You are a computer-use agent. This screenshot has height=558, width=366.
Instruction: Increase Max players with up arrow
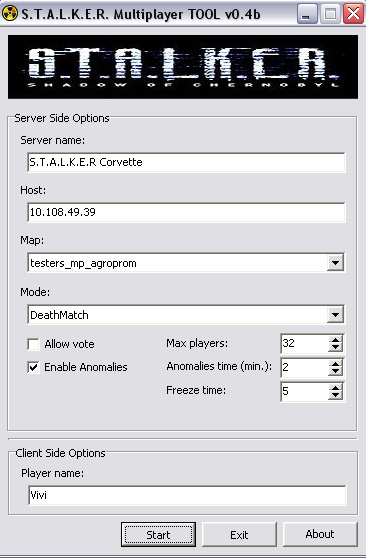(x=335, y=339)
